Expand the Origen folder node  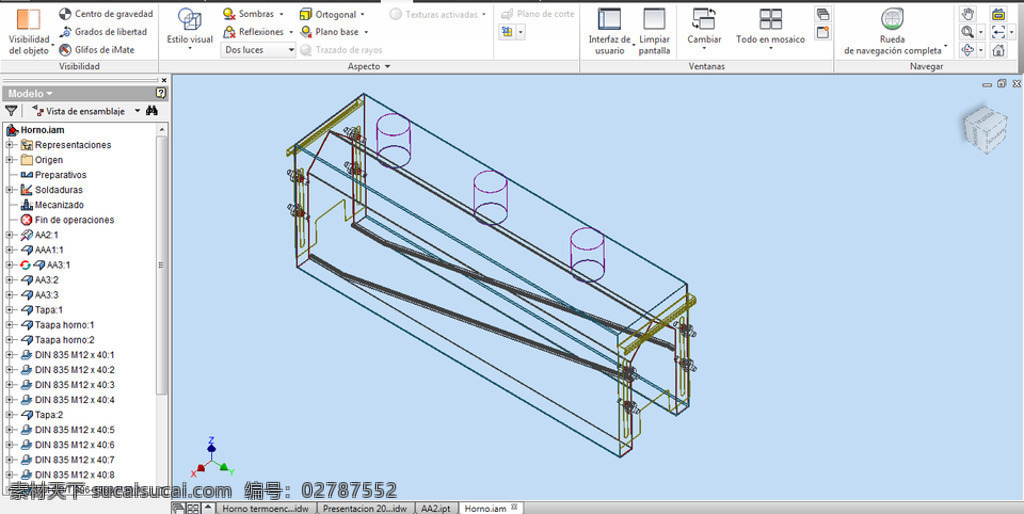[10, 160]
